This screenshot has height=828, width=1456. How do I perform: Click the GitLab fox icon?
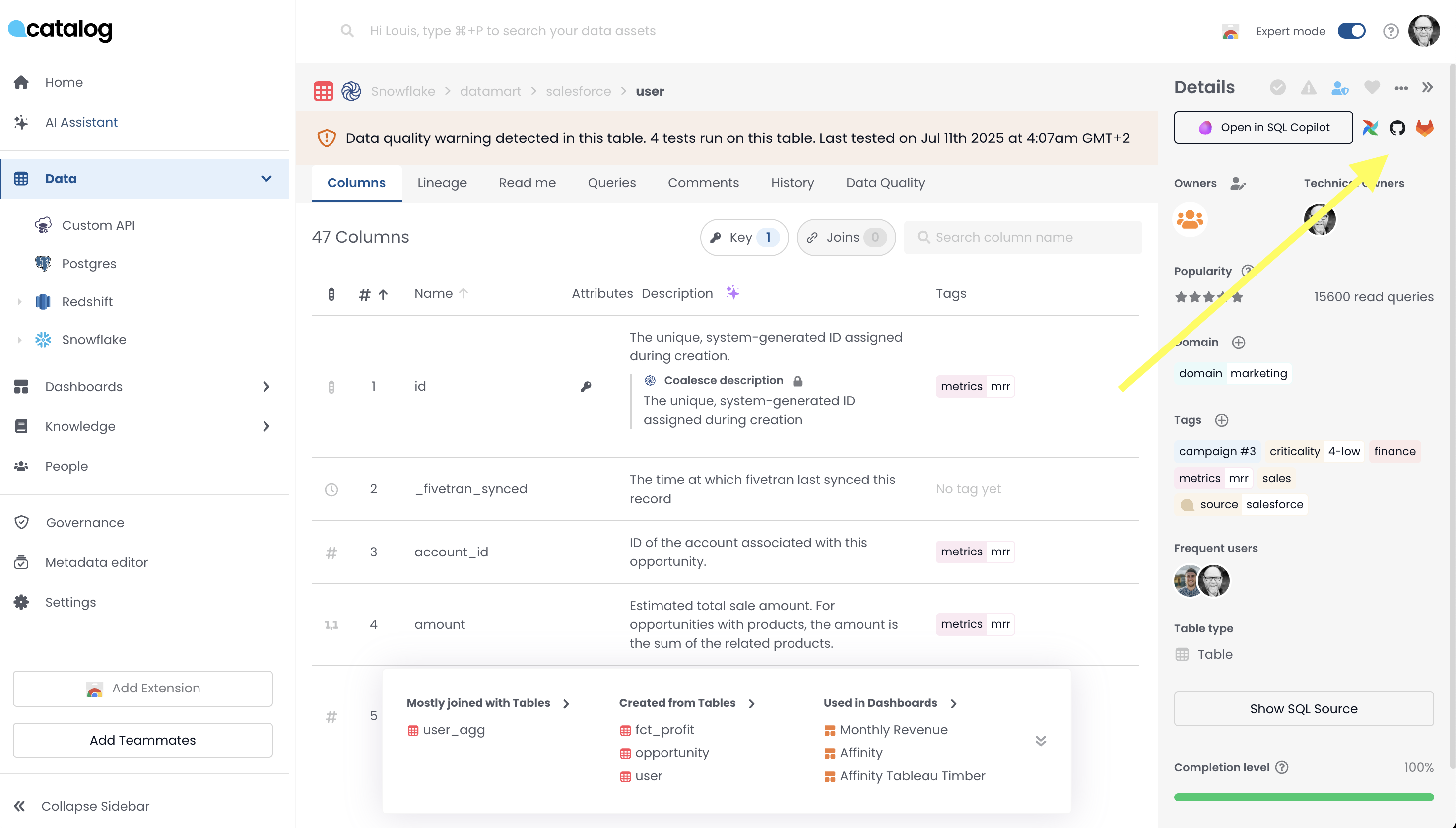pos(1424,128)
